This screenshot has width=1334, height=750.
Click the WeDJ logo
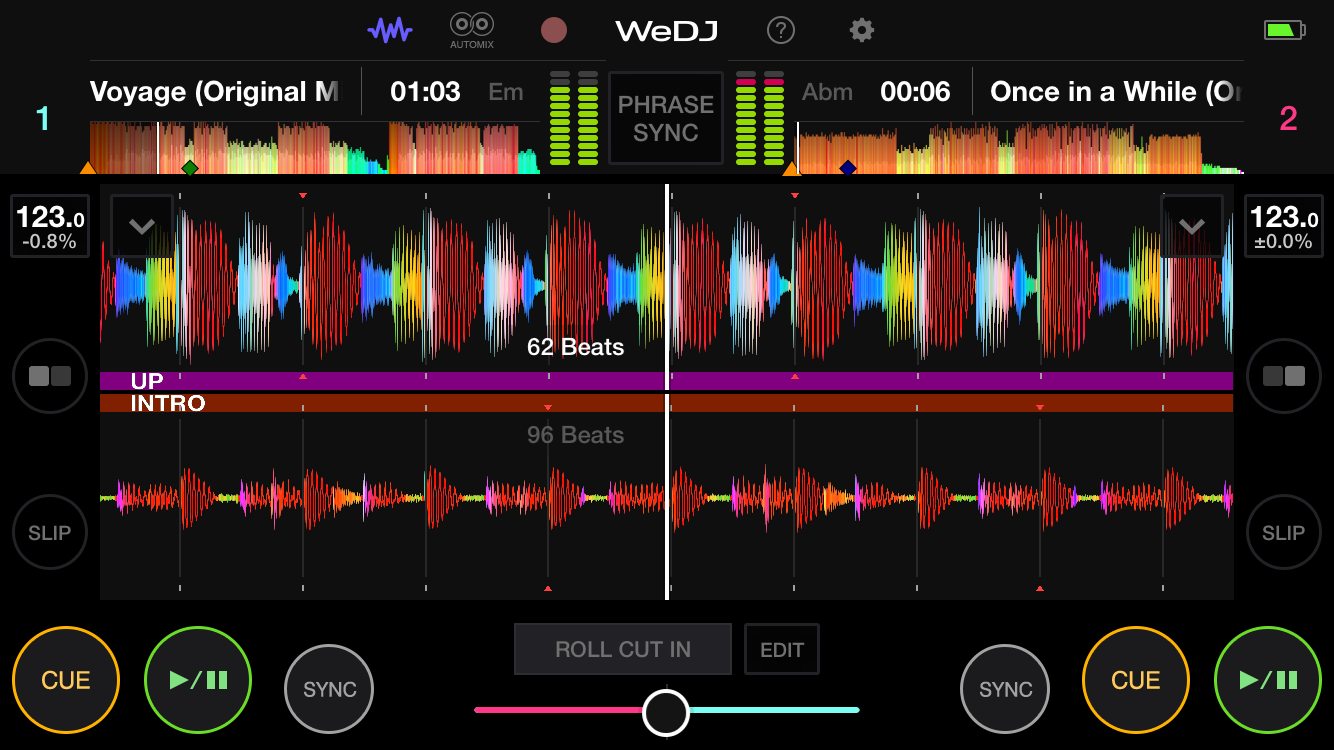click(666, 31)
